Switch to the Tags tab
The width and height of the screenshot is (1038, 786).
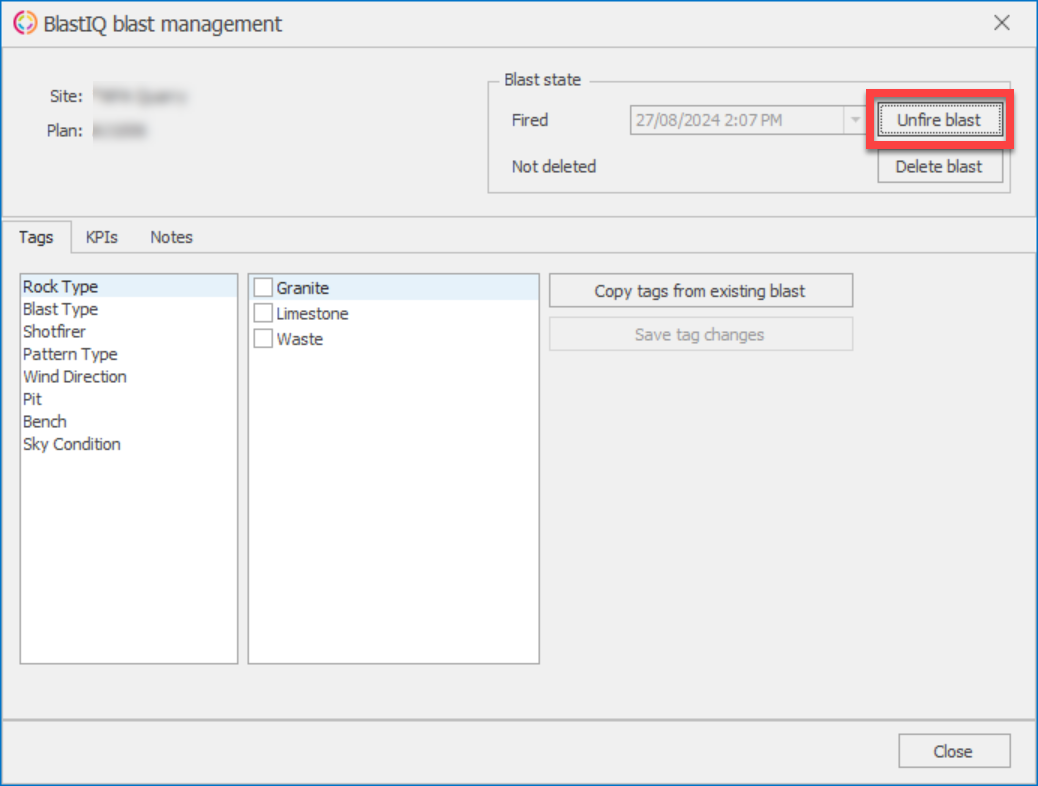[36, 237]
